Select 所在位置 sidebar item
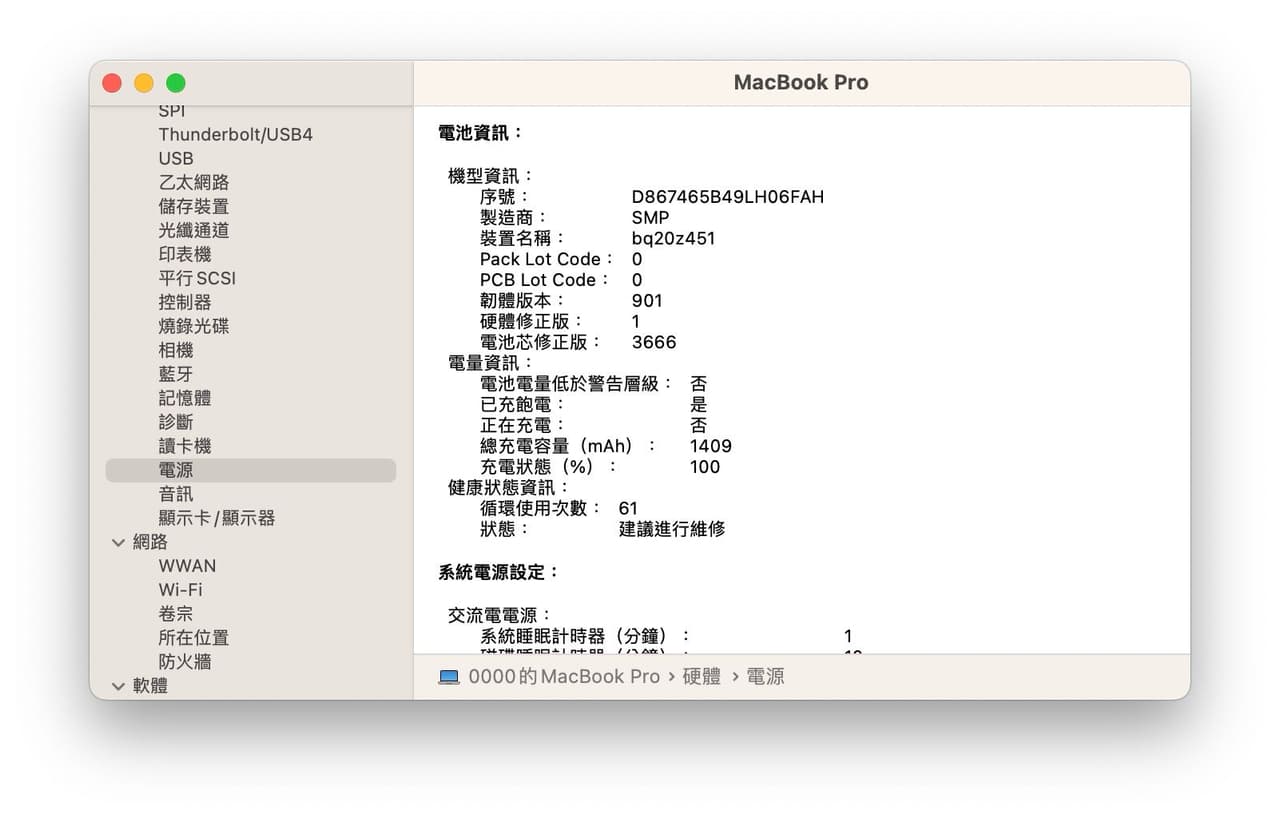The image size is (1280, 818). (x=194, y=638)
